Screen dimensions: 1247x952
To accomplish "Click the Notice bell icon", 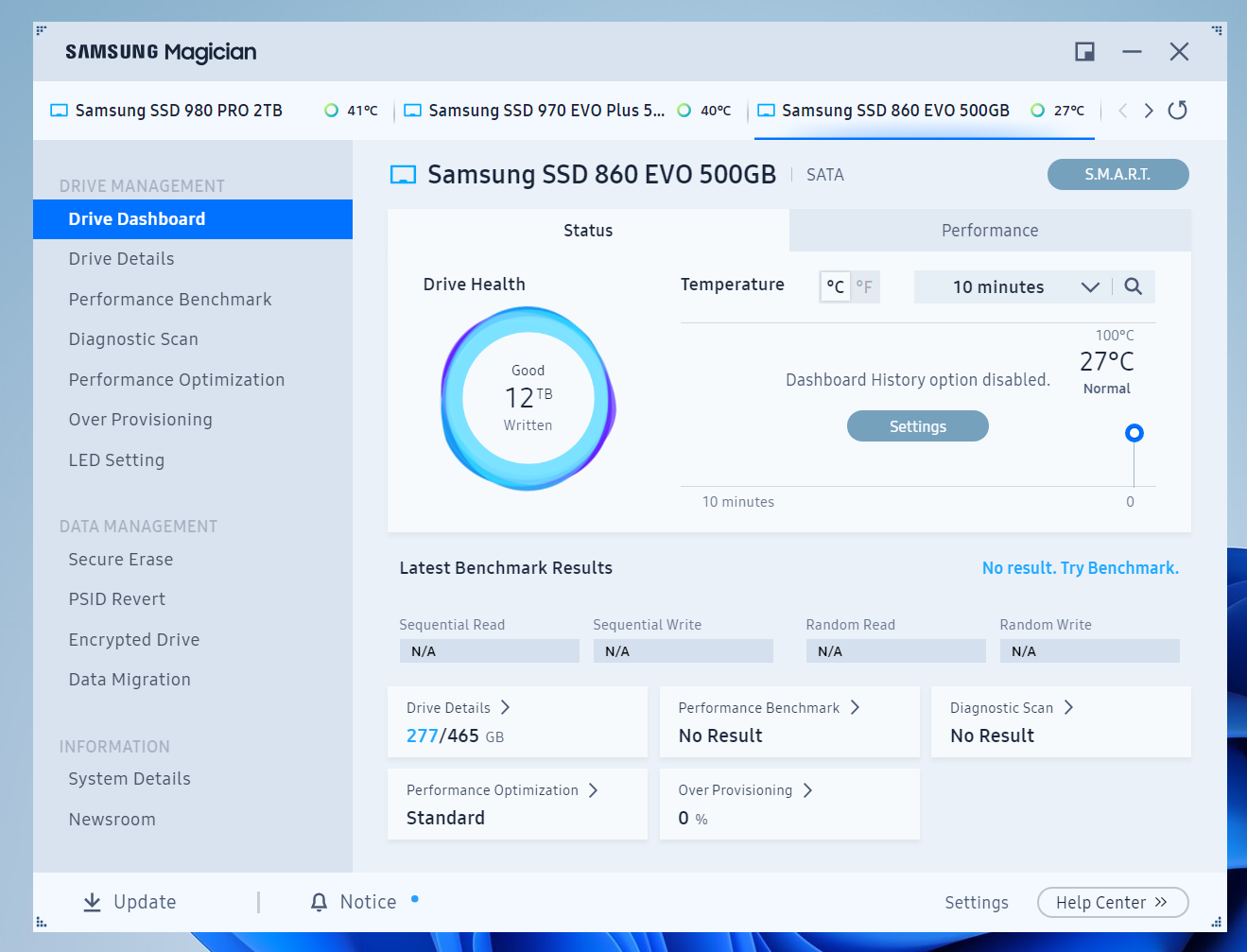I will 320,902.
